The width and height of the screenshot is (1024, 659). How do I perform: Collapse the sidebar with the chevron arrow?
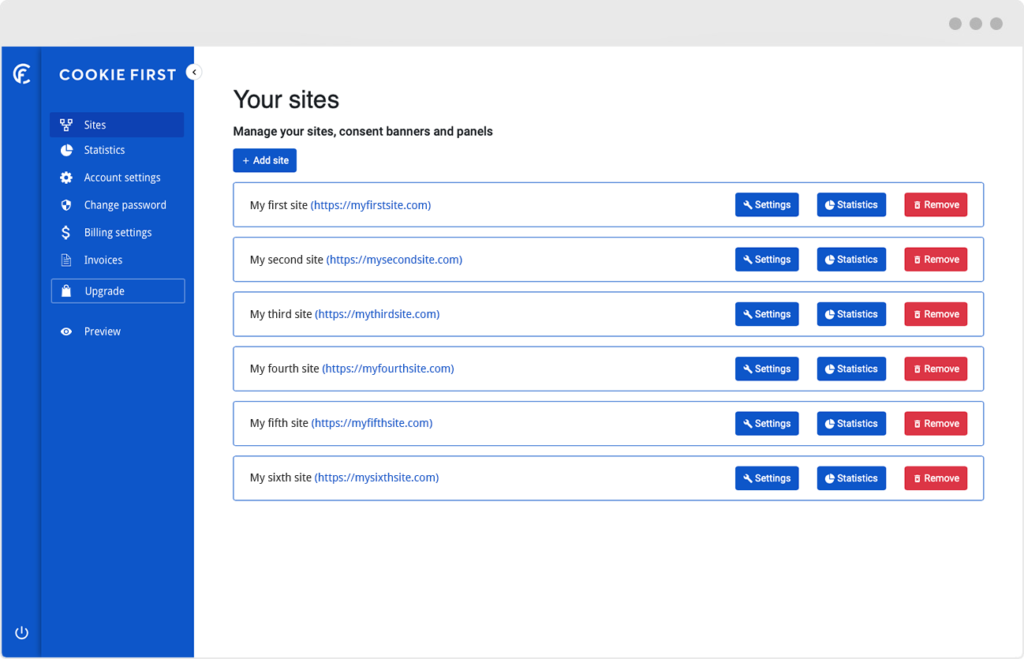(193, 72)
